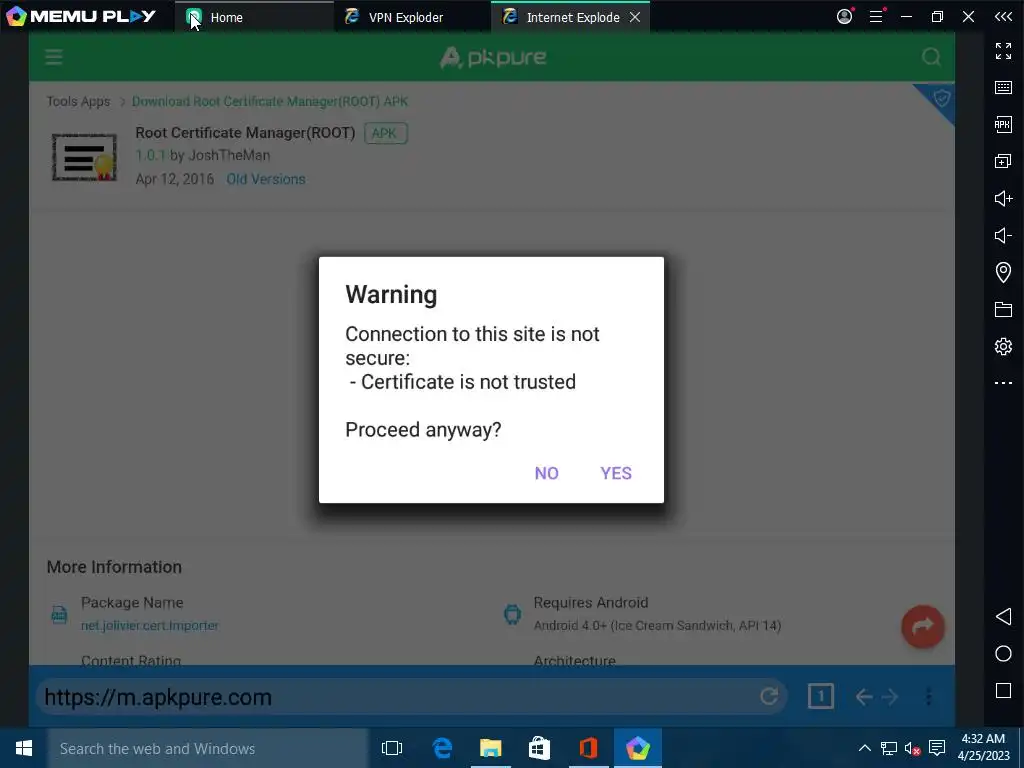Open multi-instance manager icon

1003,161
